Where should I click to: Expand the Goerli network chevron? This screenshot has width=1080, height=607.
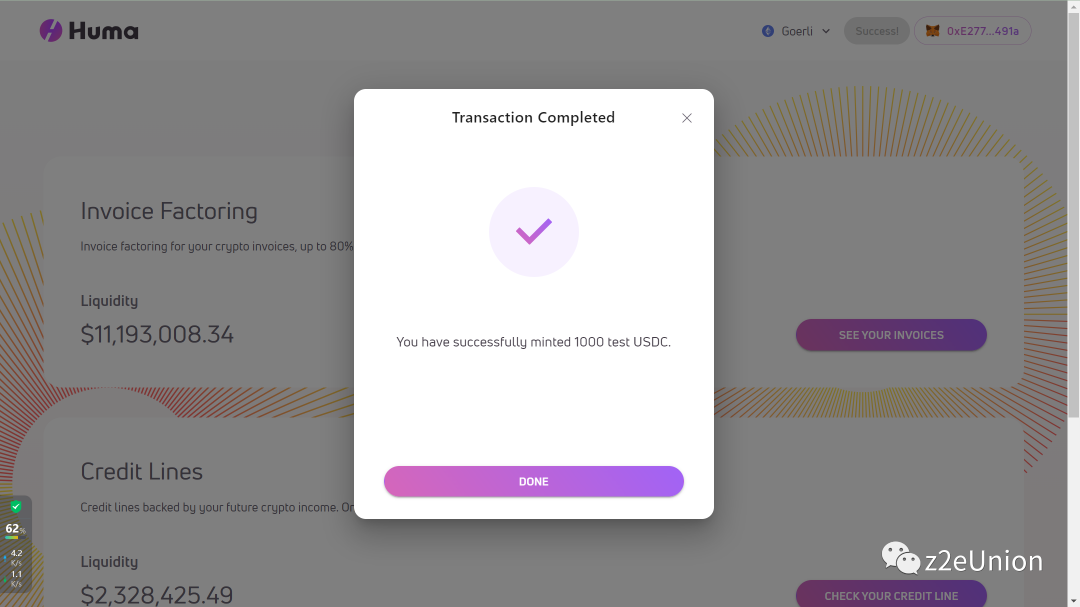point(826,31)
